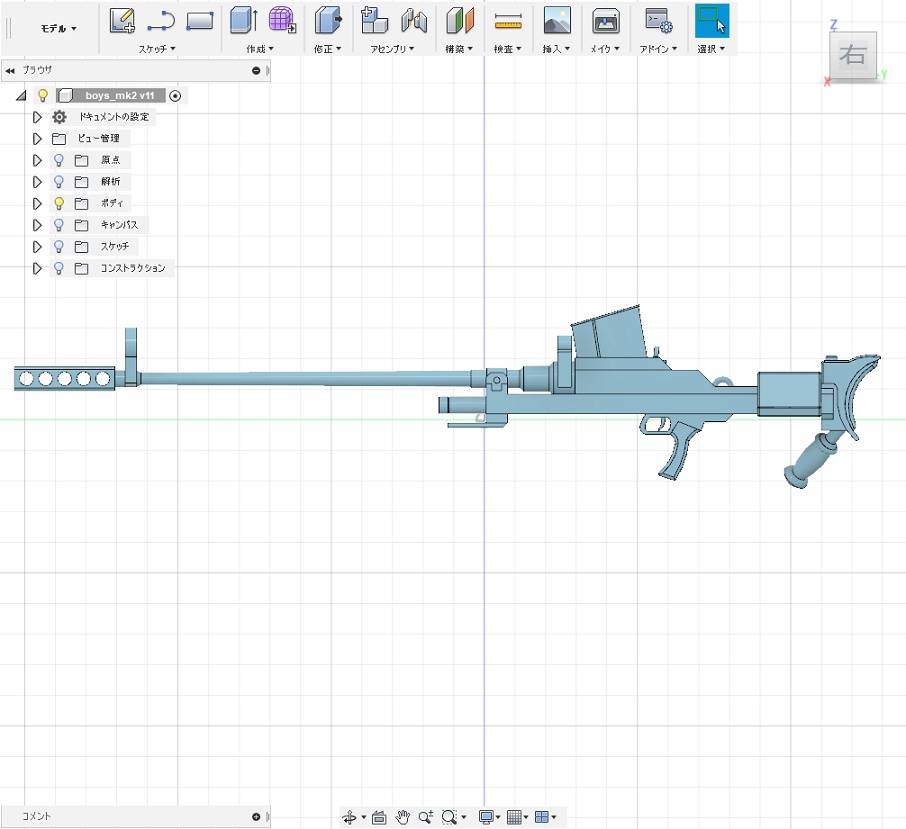Select the Extrude tool icon
This screenshot has width=906, height=829.
(x=243, y=19)
